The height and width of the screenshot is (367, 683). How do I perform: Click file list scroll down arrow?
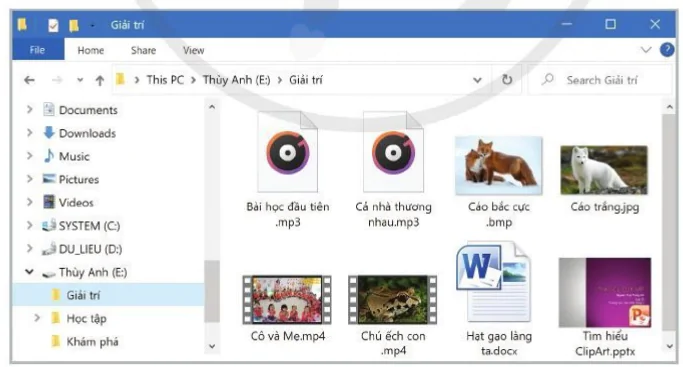pyautogui.click(x=669, y=347)
